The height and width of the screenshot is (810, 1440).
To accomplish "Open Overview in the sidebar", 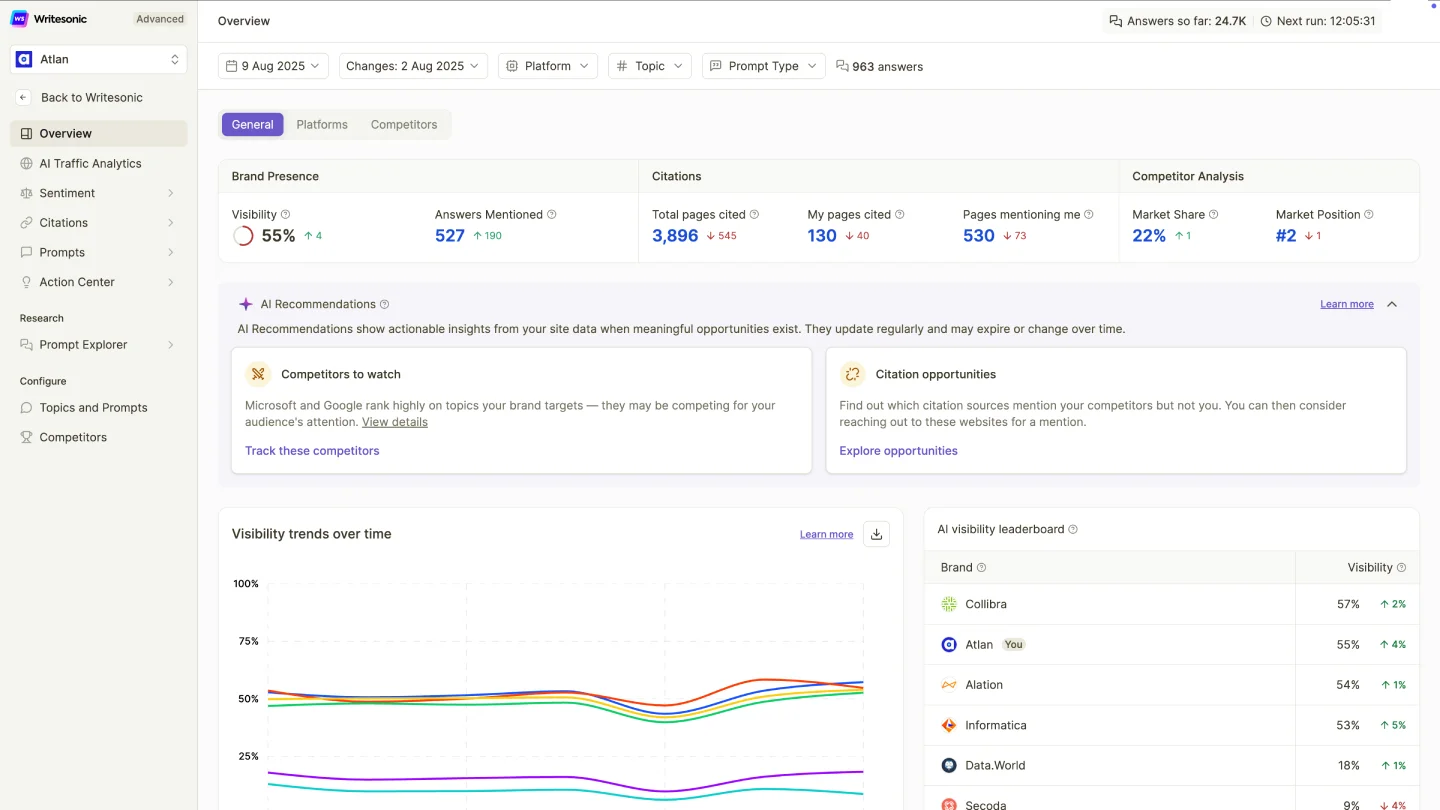I will coord(99,133).
